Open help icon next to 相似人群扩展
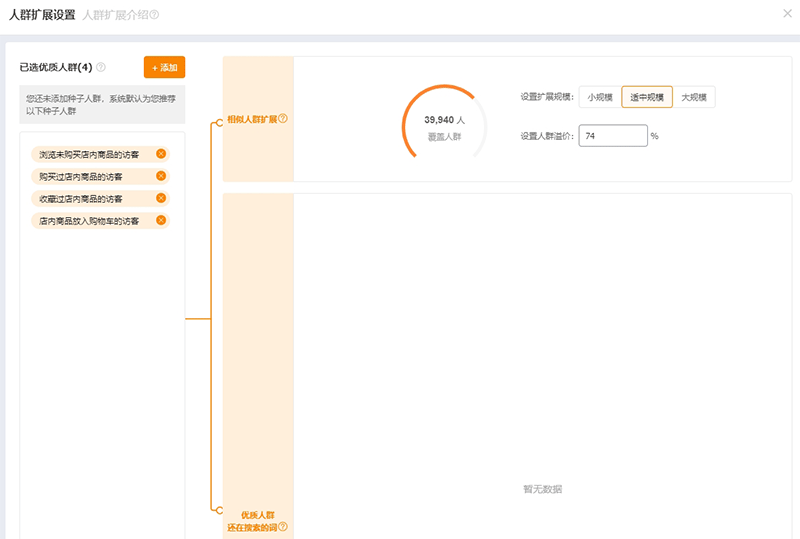This screenshot has height=539, width=800. (x=283, y=119)
